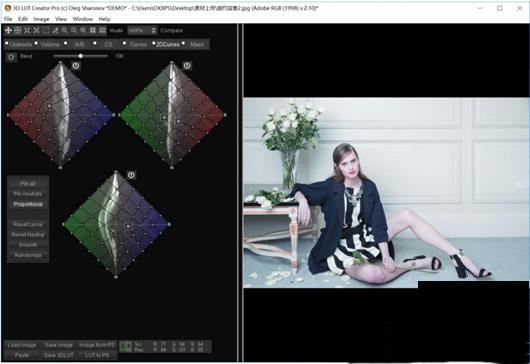Click the LUT to PS button
530x364 pixels.
pos(97,355)
